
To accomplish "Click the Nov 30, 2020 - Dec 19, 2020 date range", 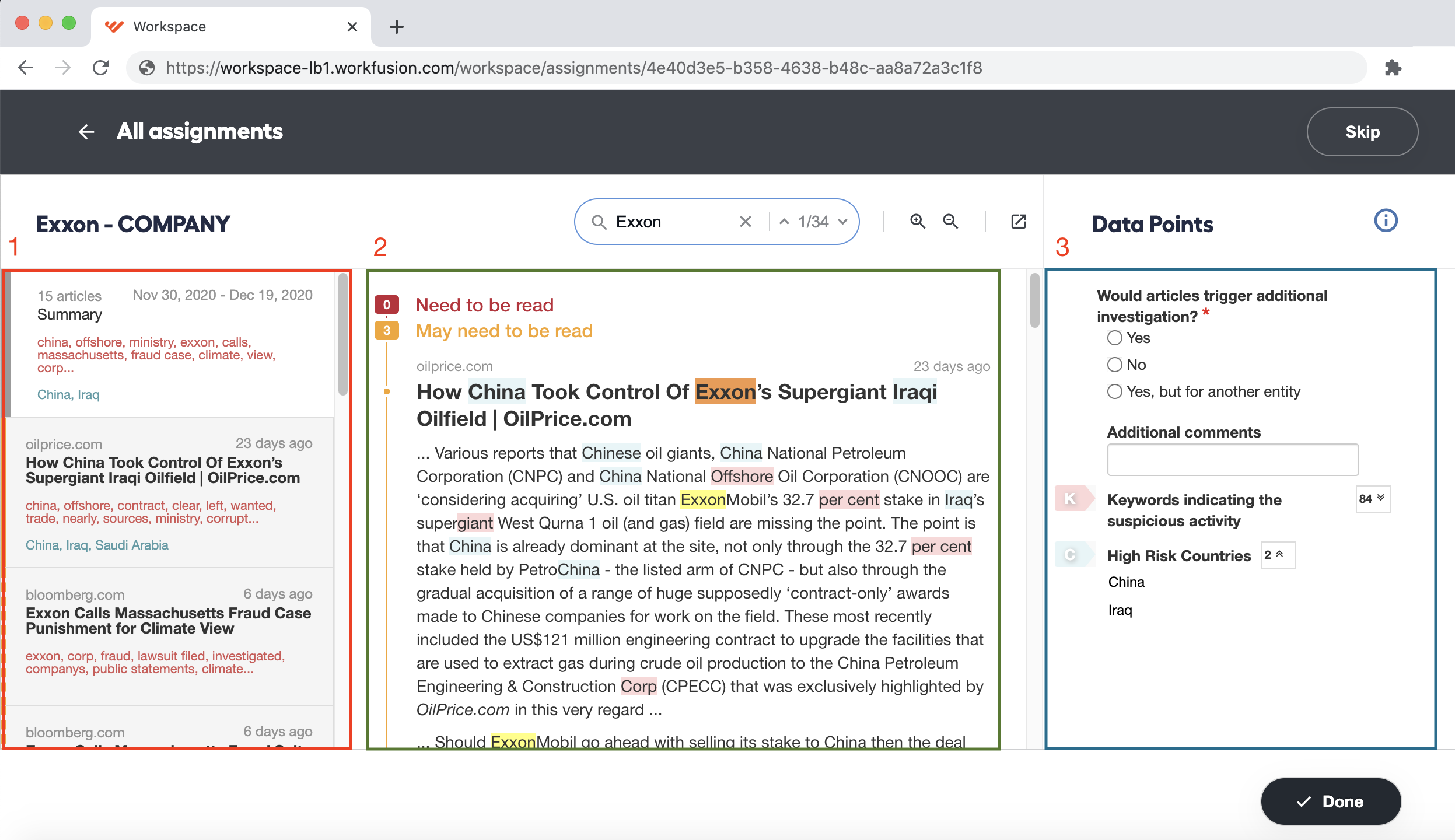I will (x=222, y=295).
